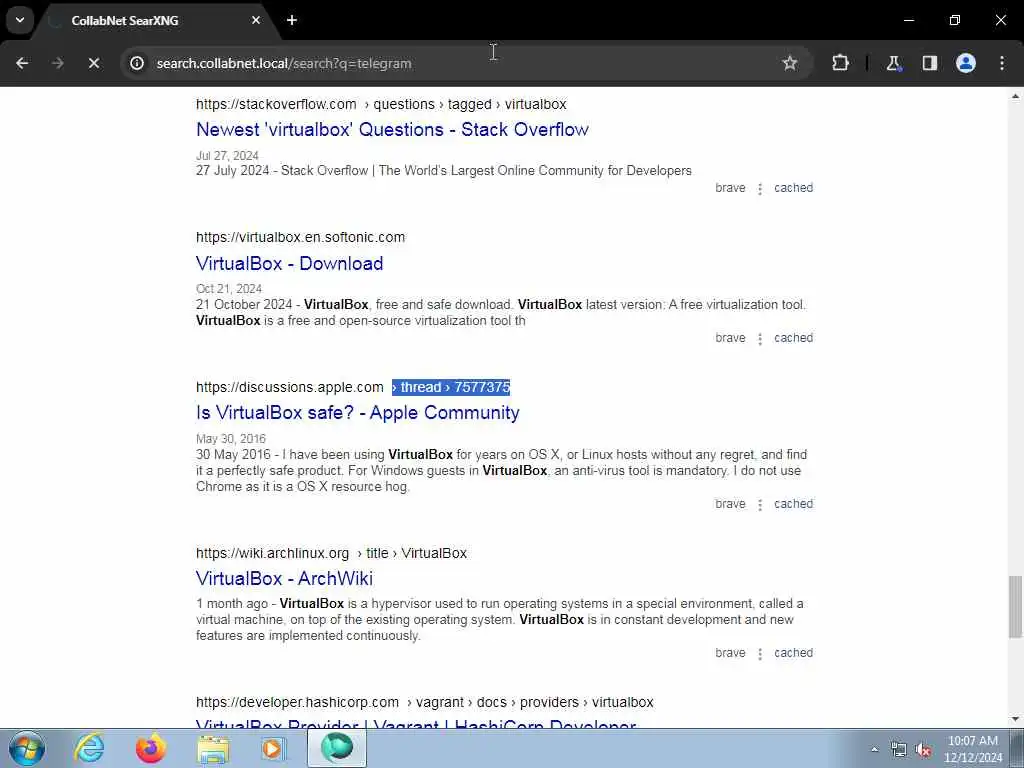Show hidden system tray icons arrow
The width and height of the screenshot is (1024, 768).
(x=874, y=749)
